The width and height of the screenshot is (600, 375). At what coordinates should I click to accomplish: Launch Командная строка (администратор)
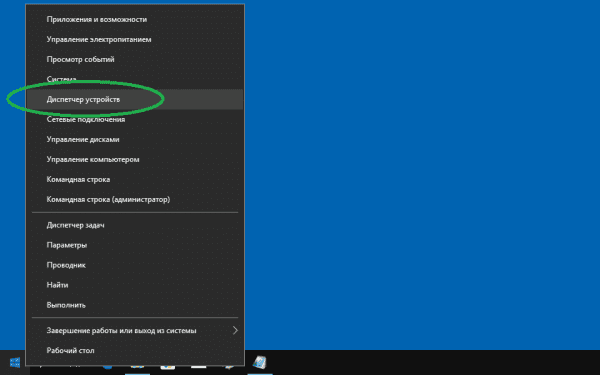pyautogui.click(x=135, y=199)
